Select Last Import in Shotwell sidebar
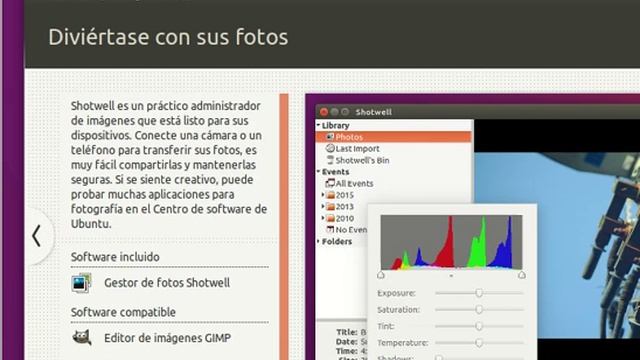This screenshot has height=360, width=640. click(x=358, y=149)
